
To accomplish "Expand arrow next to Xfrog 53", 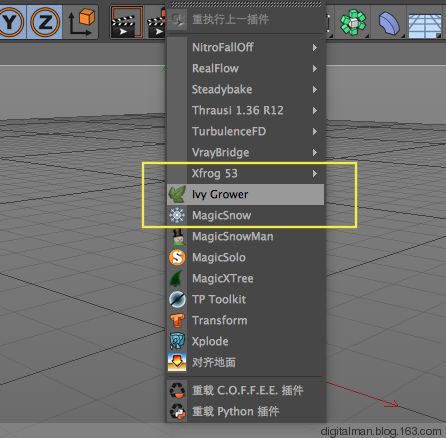I will click(315, 174).
